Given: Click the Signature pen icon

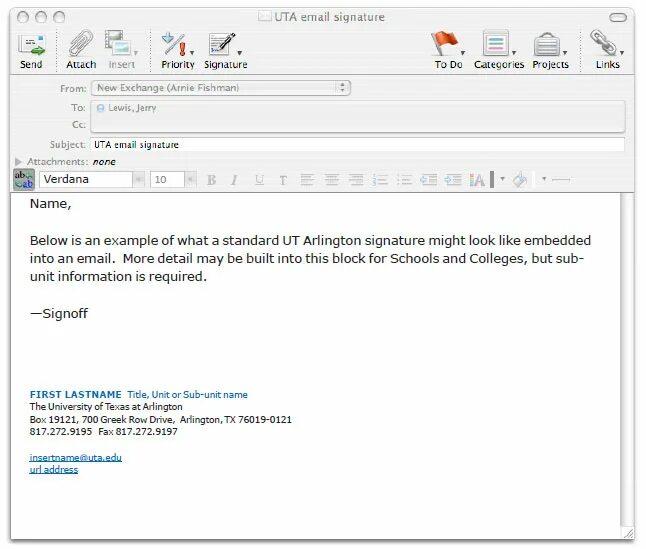Looking at the screenshot, I should [222, 44].
